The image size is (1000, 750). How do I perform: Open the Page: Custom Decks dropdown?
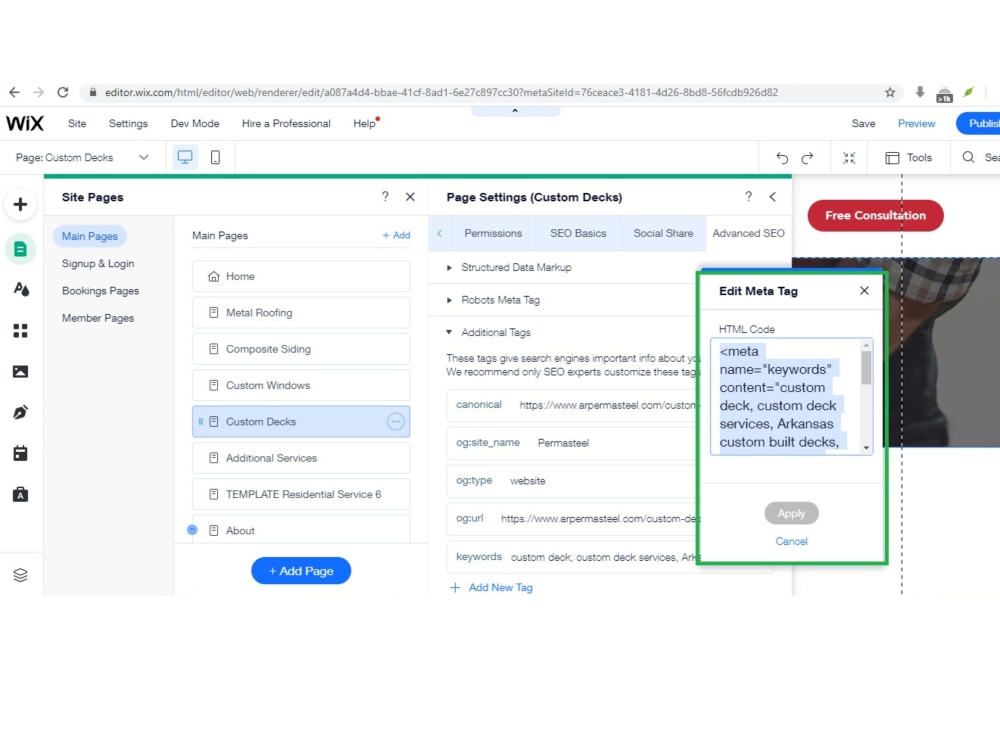pyautogui.click(x=82, y=158)
